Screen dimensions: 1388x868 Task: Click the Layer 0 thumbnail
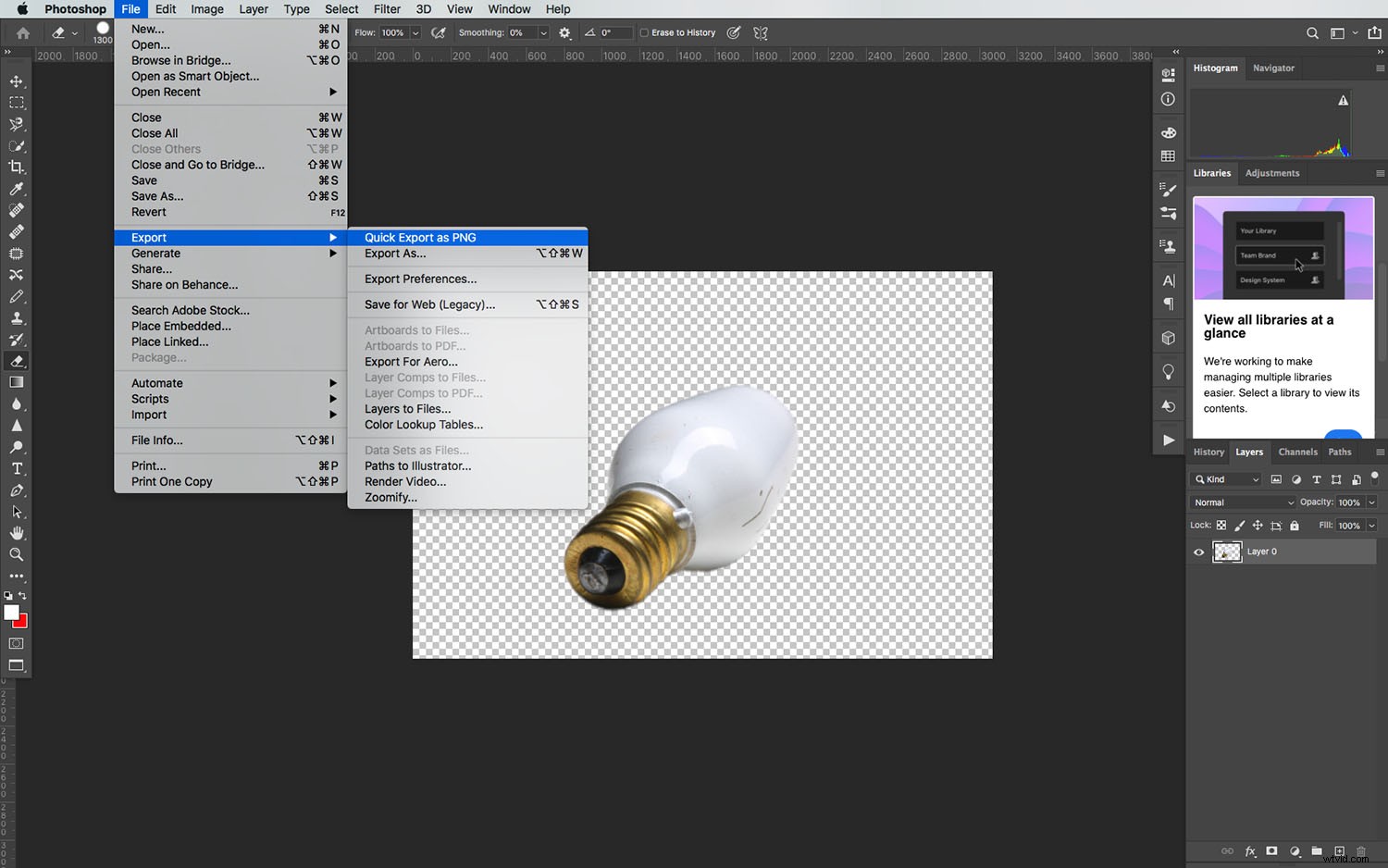1227,552
